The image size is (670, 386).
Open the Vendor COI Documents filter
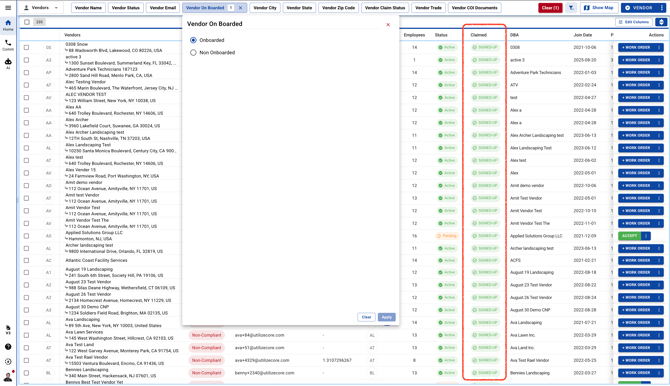tap(474, 8)
